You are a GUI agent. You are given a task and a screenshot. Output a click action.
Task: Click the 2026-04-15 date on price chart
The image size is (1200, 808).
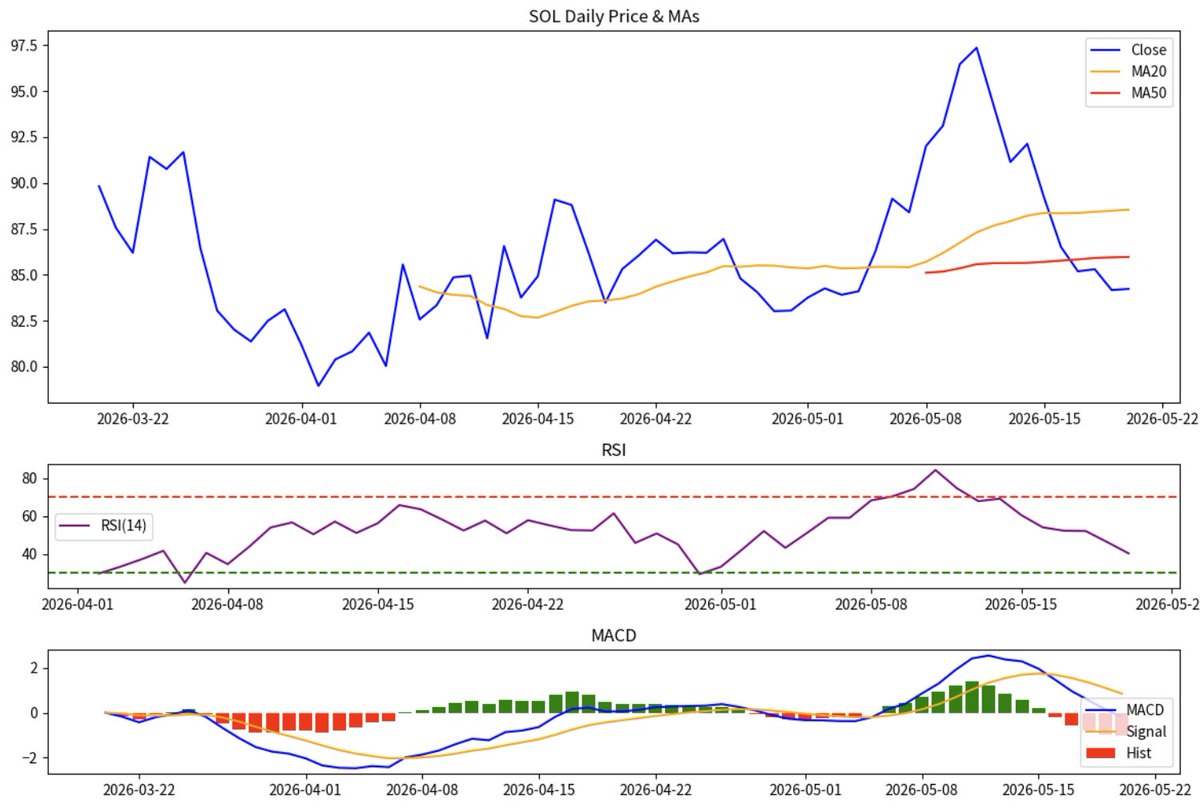click(539, 418)
